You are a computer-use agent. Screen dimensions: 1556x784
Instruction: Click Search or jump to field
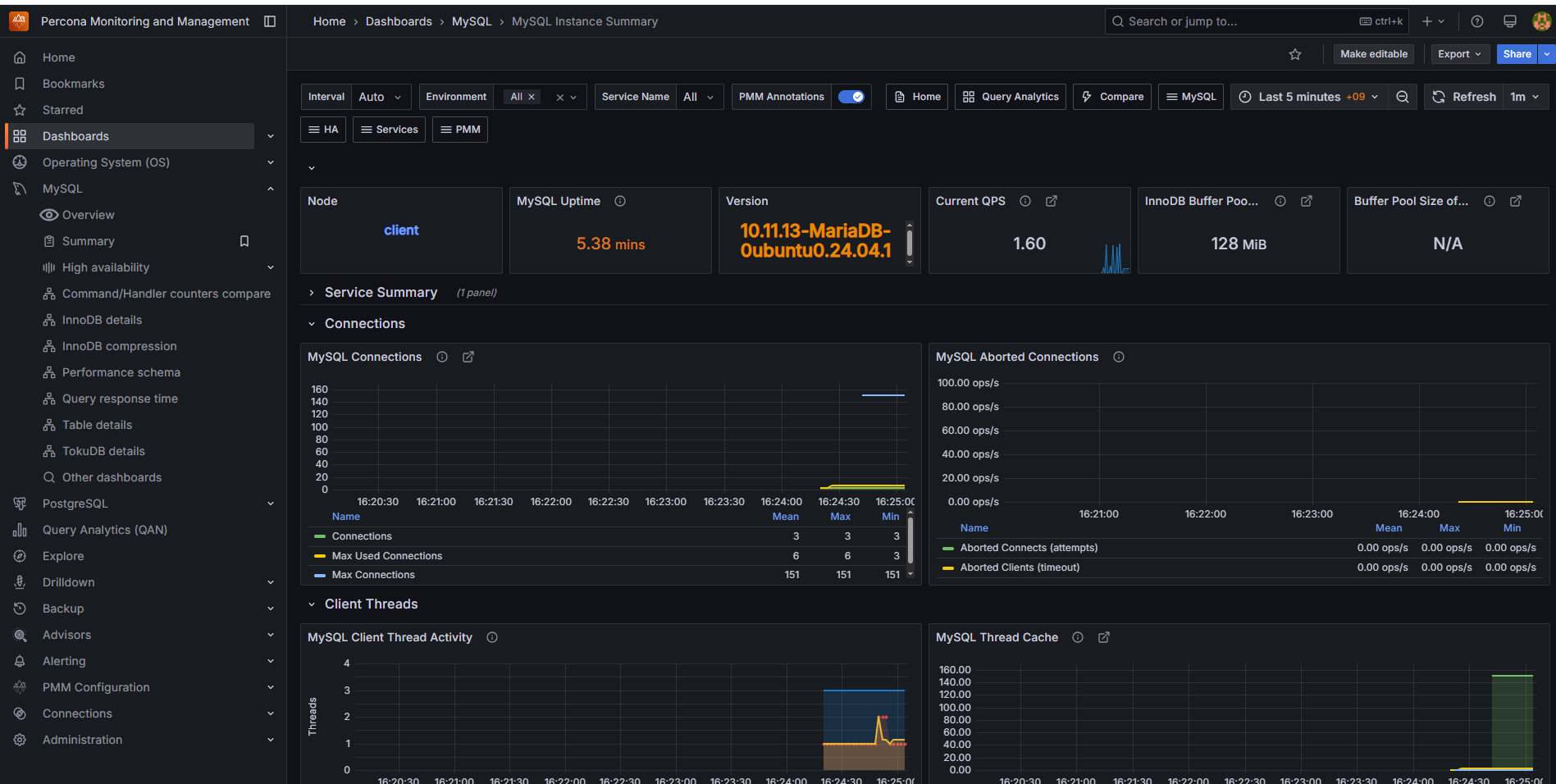[x=1257, y=21]
